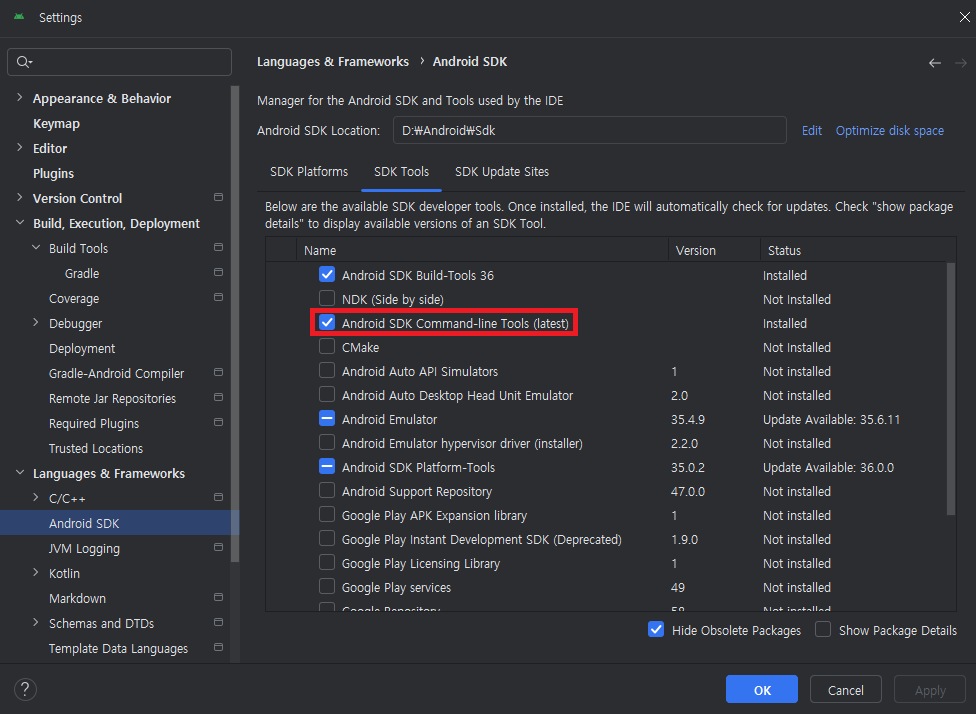Image resolution: width=976 pixels, height=714 pixels.
Task: Click project-level icon beside Coverage
Action: (x=218, y=297)
